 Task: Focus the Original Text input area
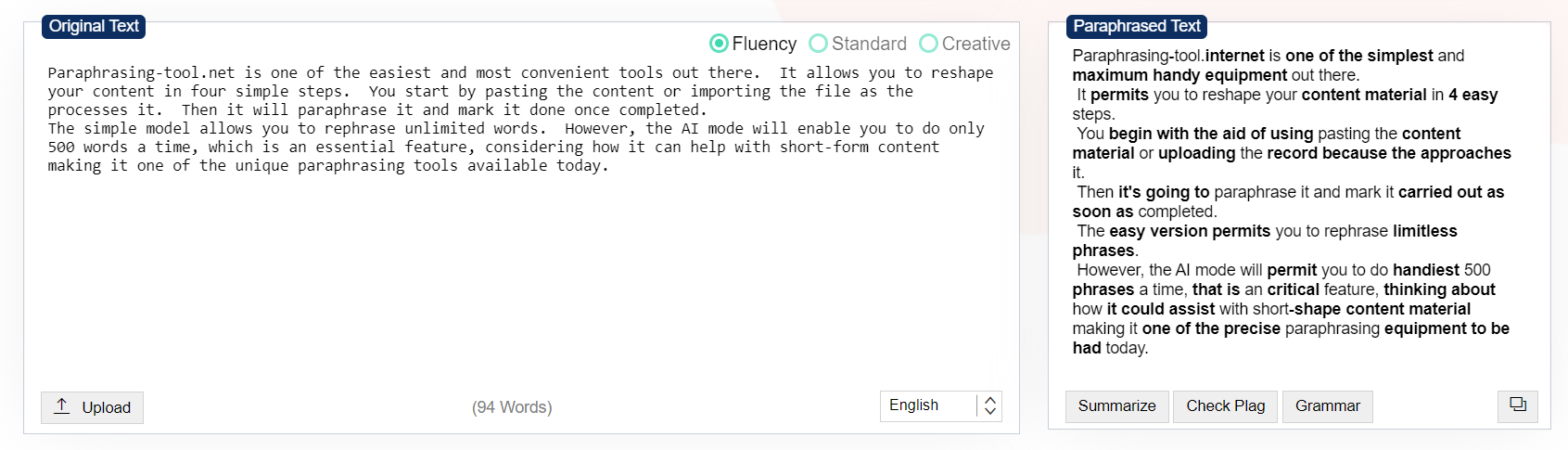coord(519,260)
